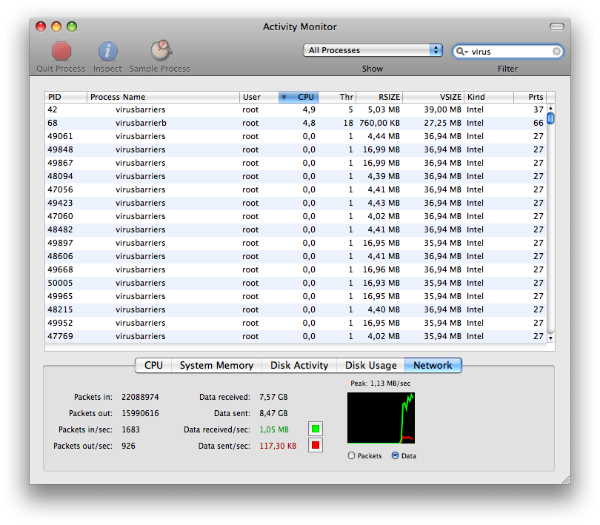Viewport: 600px width, 525px height.
Task: Click the Packets in value 22088974
Action: tap(140, 397)
